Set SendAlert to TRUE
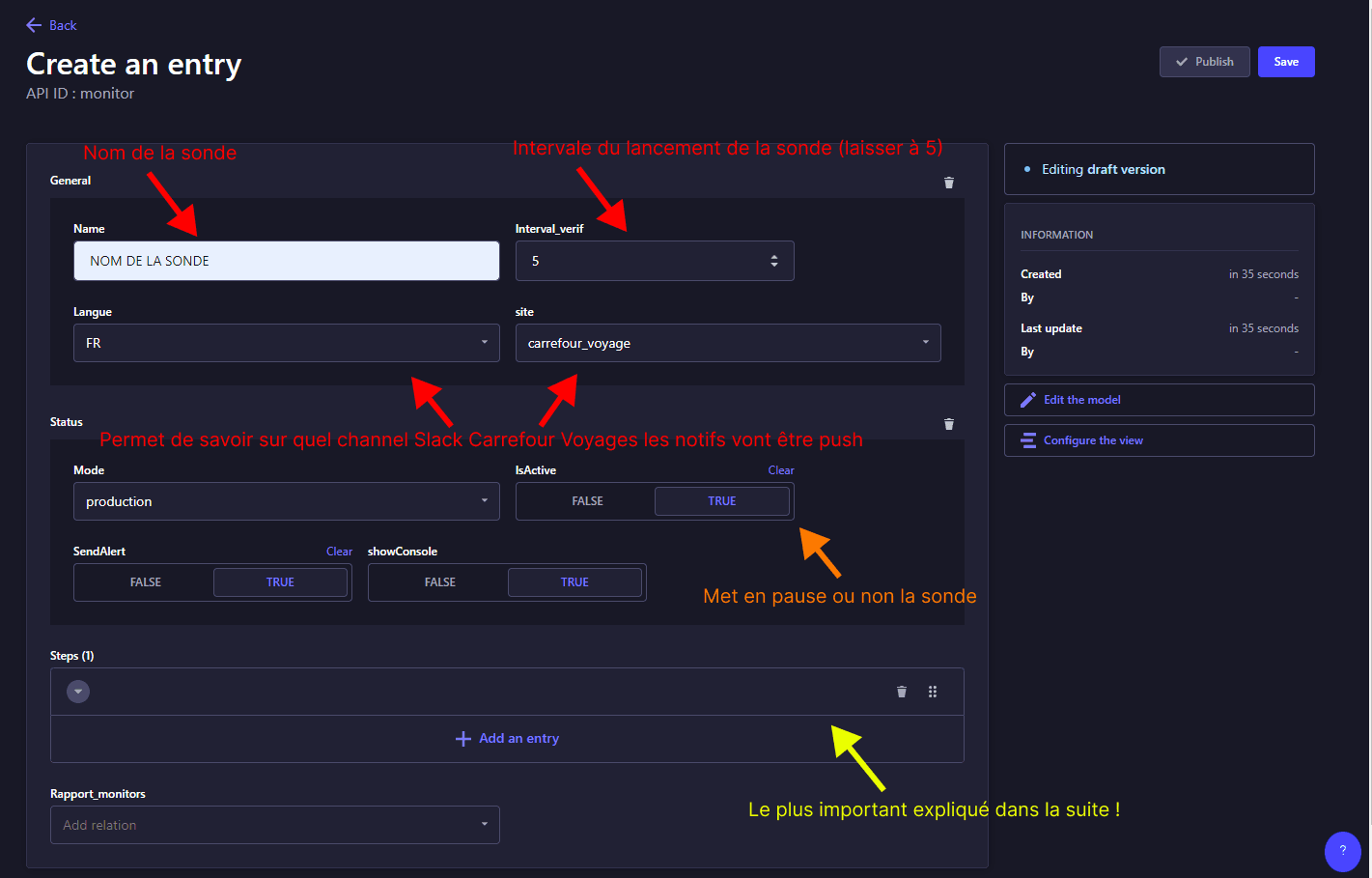1372x878 pixels. [x=280, y=582]
